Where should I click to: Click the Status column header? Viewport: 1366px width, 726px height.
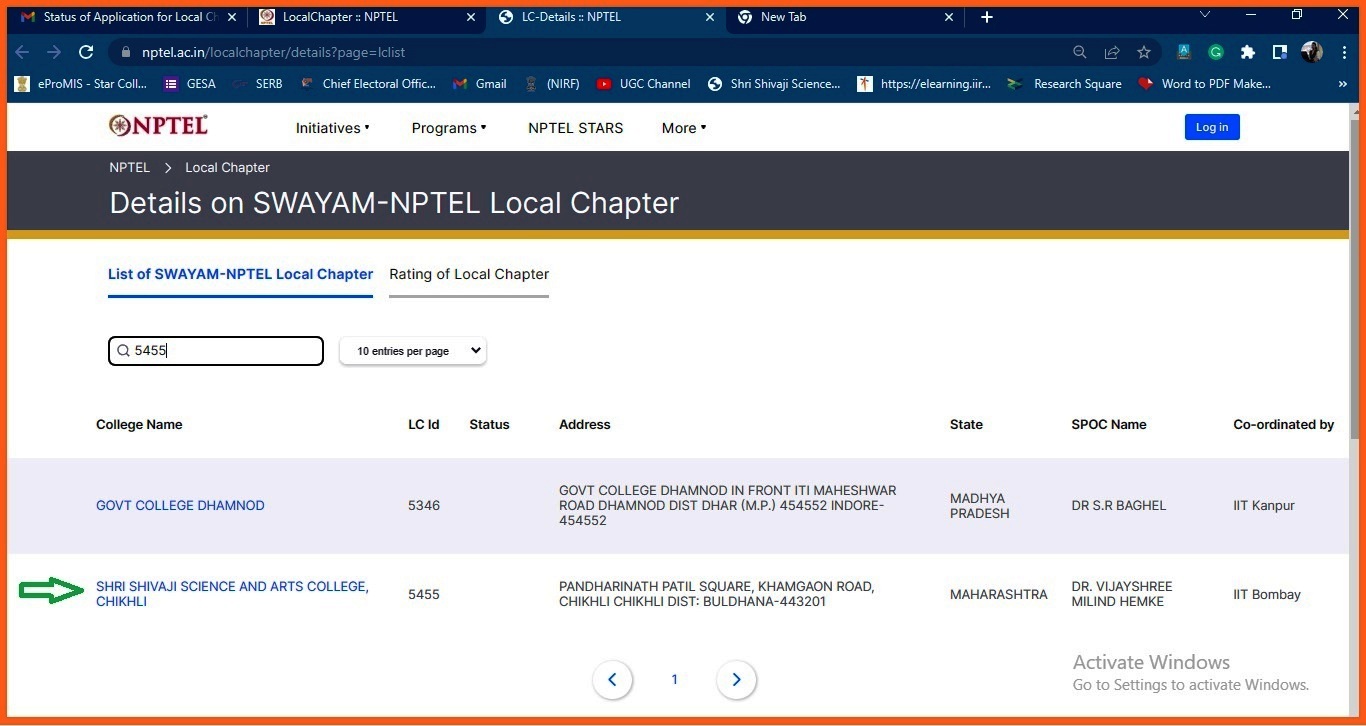click(x=489, y=425)
